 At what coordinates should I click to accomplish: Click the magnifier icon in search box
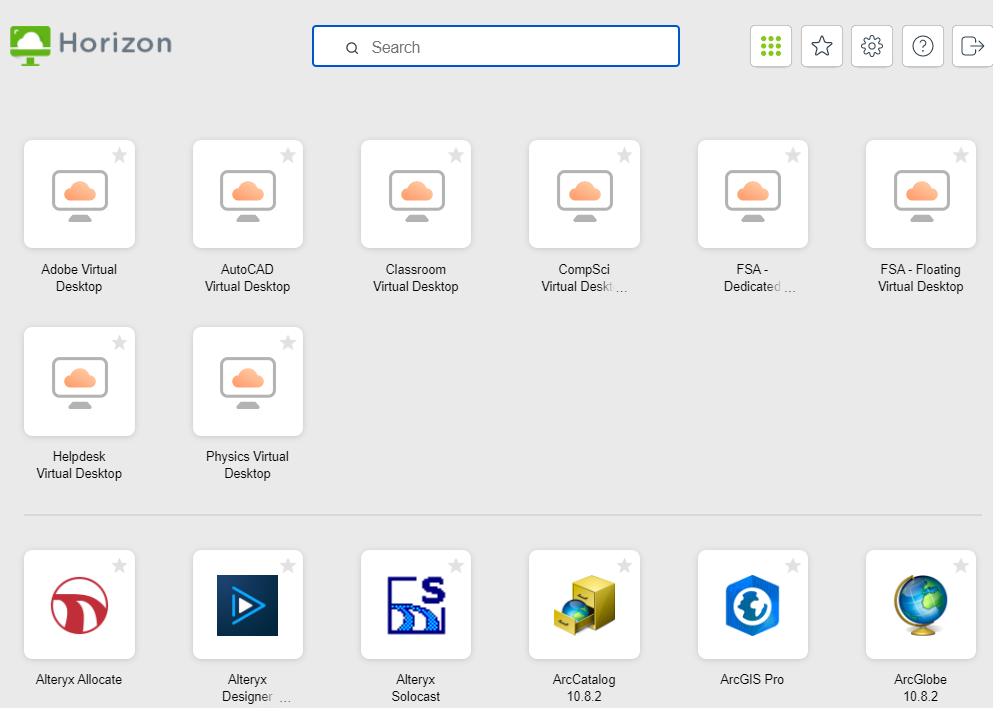[352, 47]
